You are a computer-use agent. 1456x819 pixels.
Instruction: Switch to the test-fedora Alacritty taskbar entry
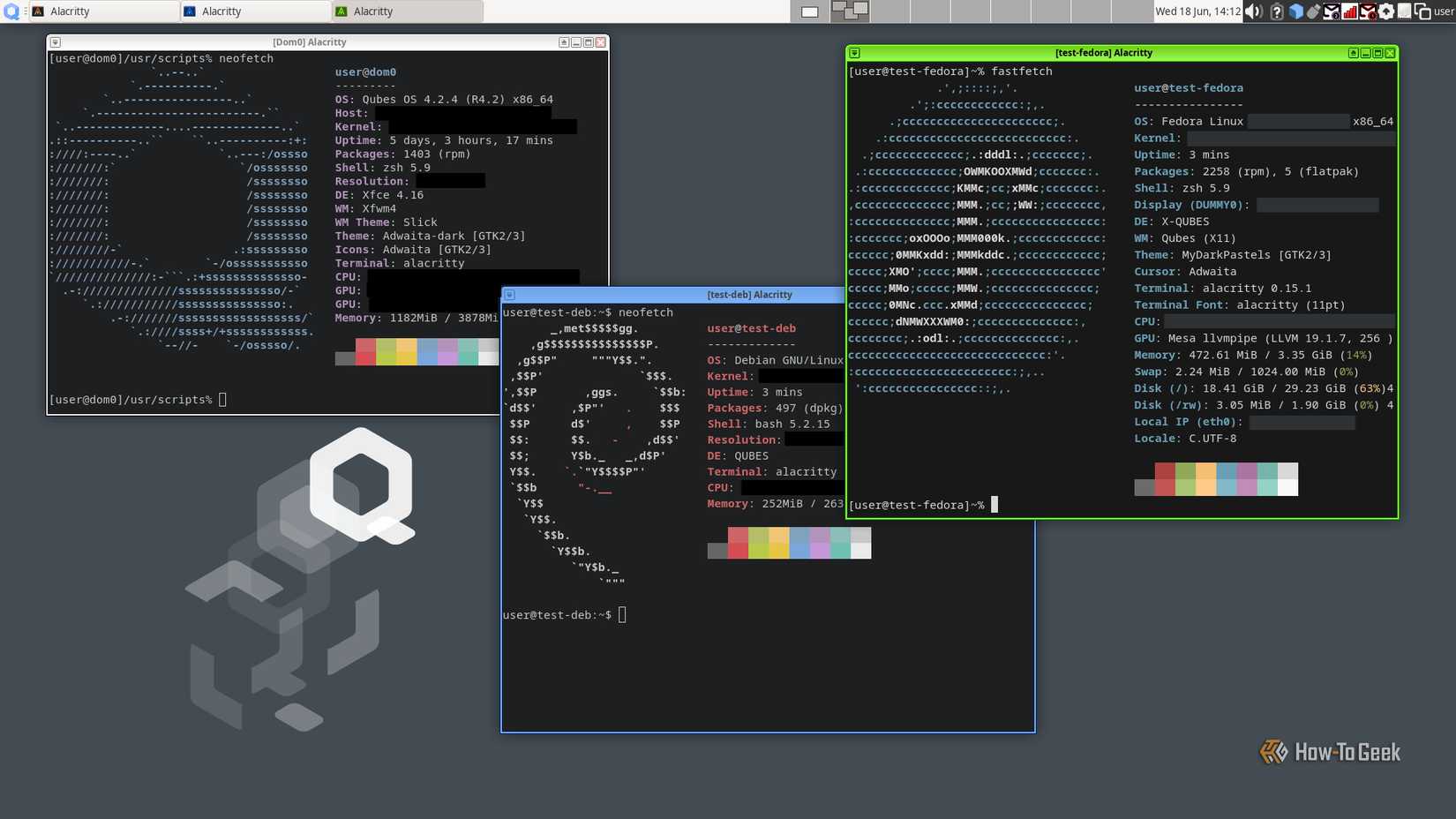click(x=406, y=11)
